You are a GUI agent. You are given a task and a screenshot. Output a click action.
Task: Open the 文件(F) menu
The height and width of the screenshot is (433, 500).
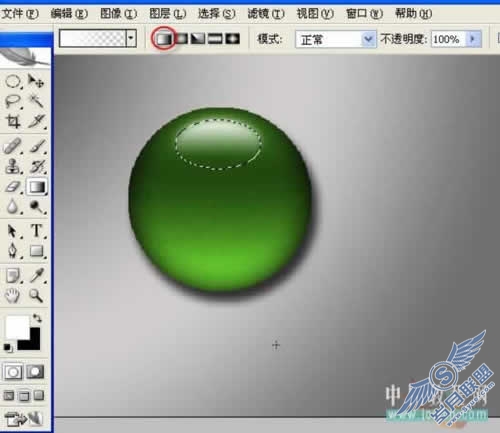pyautogui.click(x=20, y=14)
